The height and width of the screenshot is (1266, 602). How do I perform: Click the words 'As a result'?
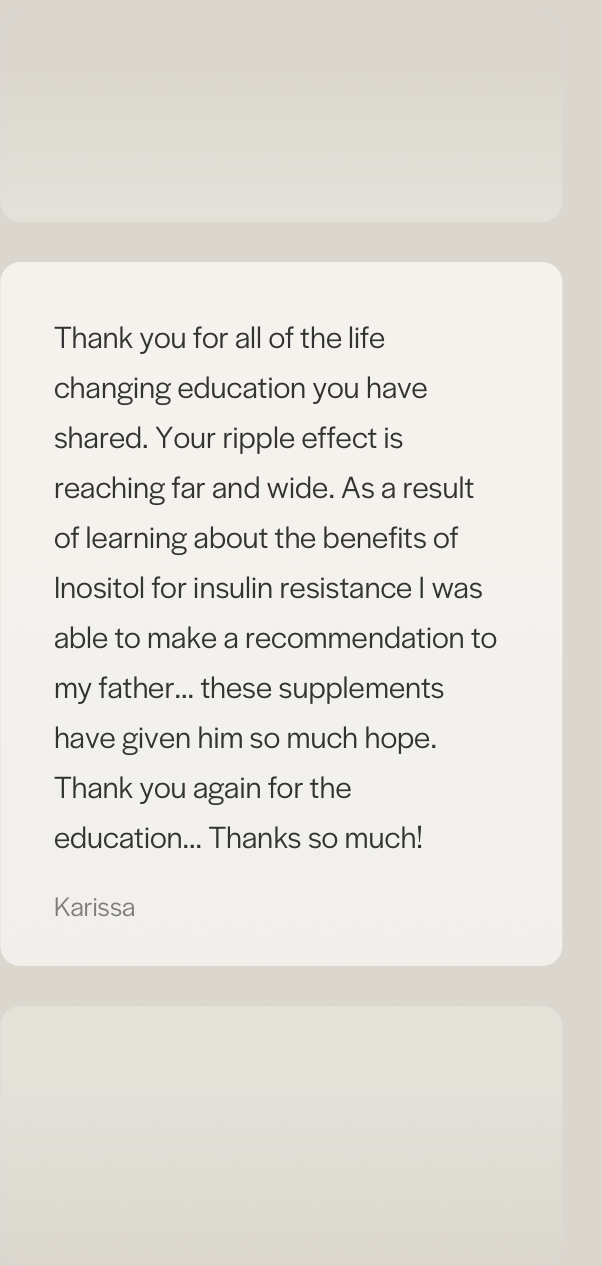coord(407,488)
